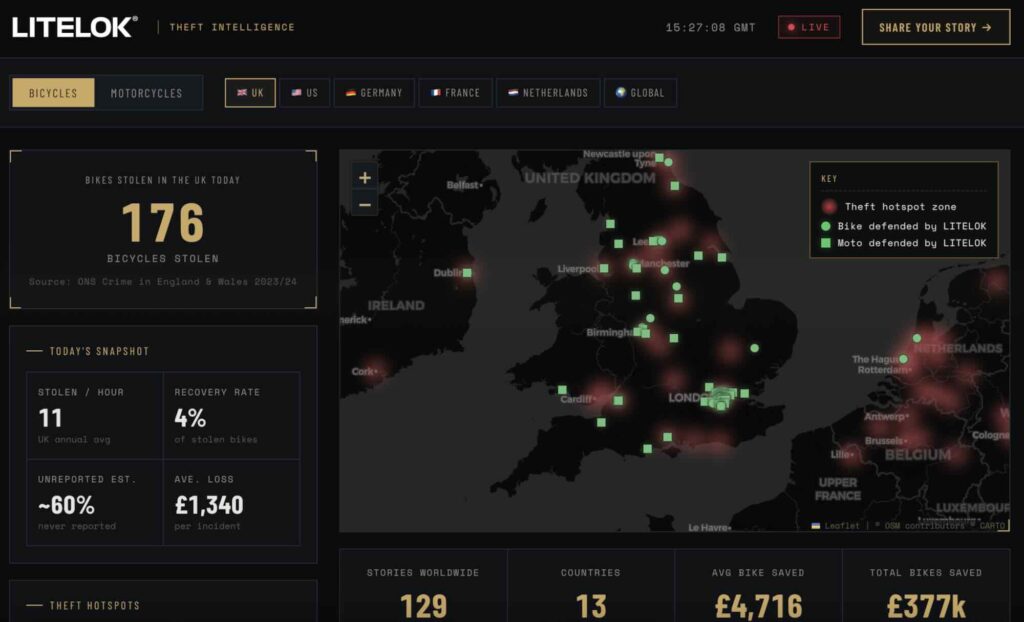Click the theft hotspot at Lille
Viewport: 1024px width, 622px height.
[850, 453]
